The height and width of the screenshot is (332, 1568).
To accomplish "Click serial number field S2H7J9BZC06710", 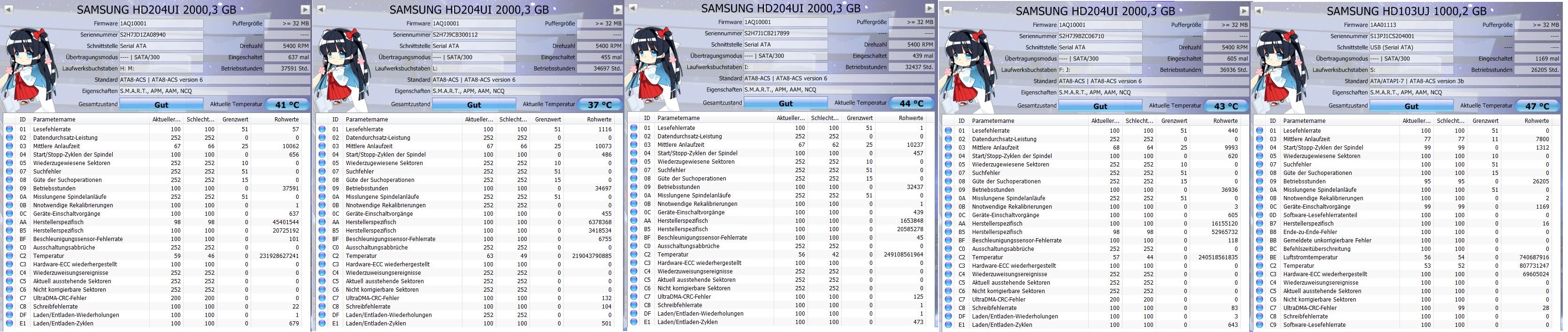I will pos(1100,36).
